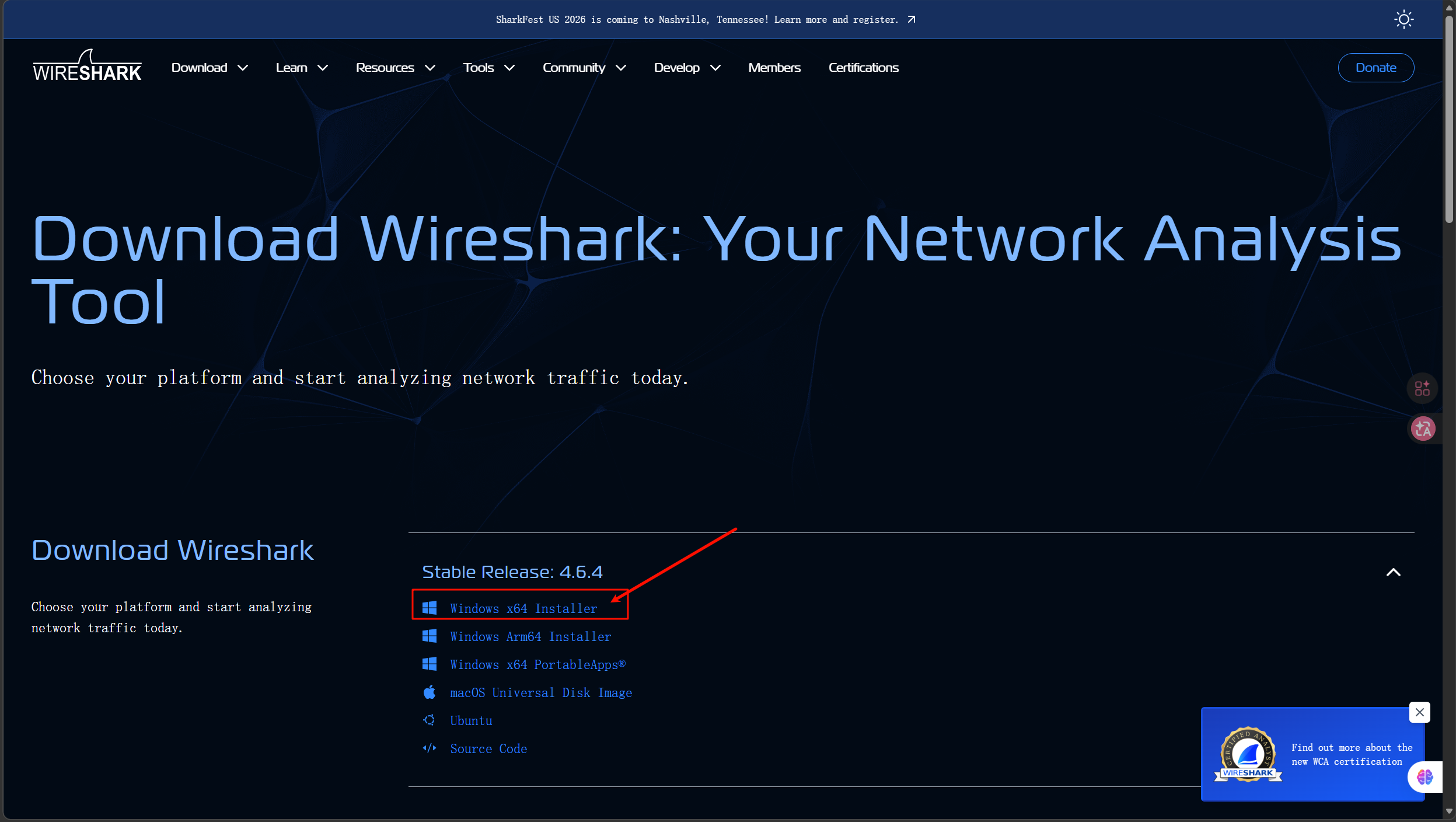Download the Windows x64 Installer
1456x822 pixels.
pyautogui.click(x=523, y=608)
